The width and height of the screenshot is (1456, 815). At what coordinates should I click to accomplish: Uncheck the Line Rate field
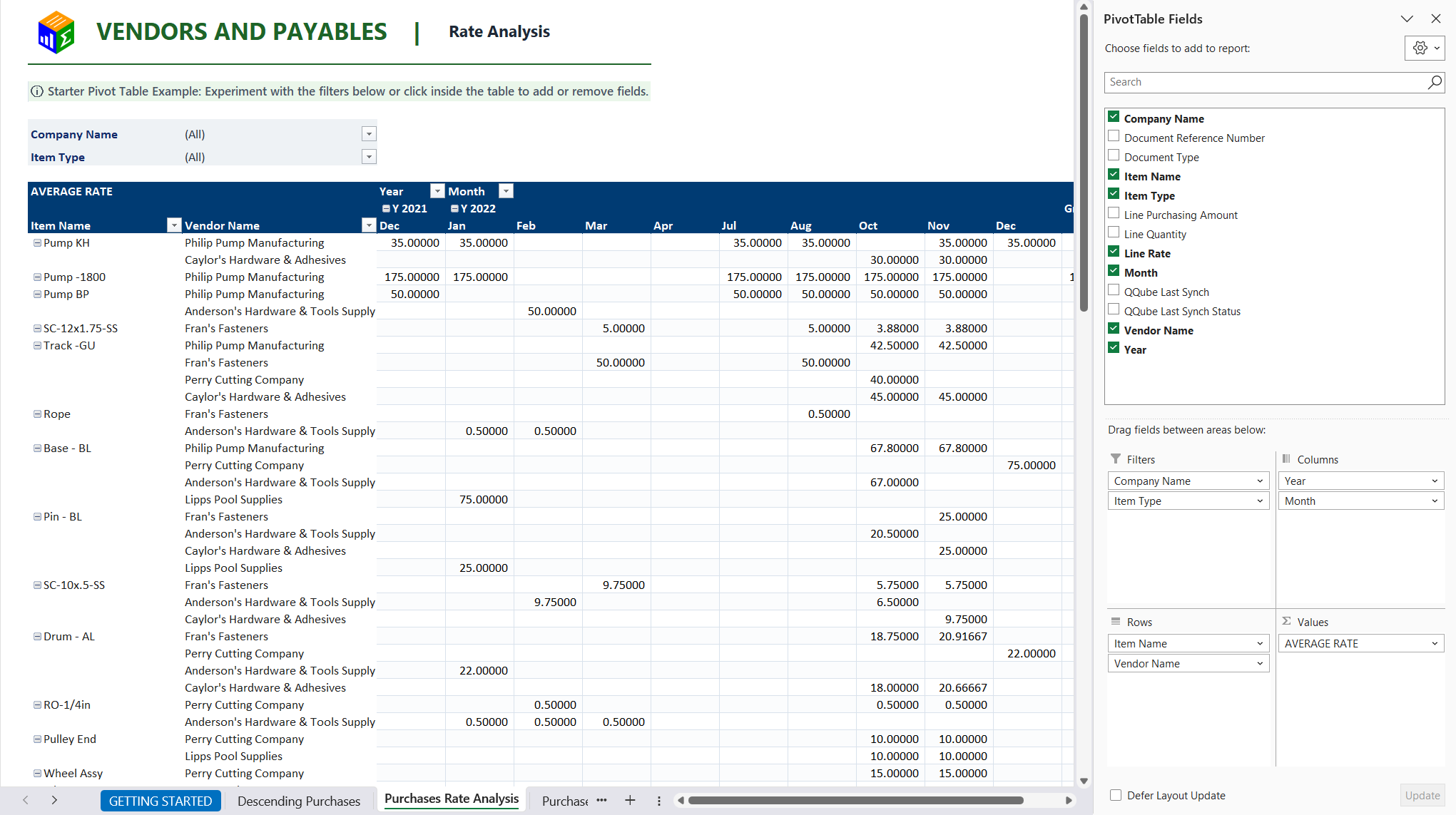1114,252
